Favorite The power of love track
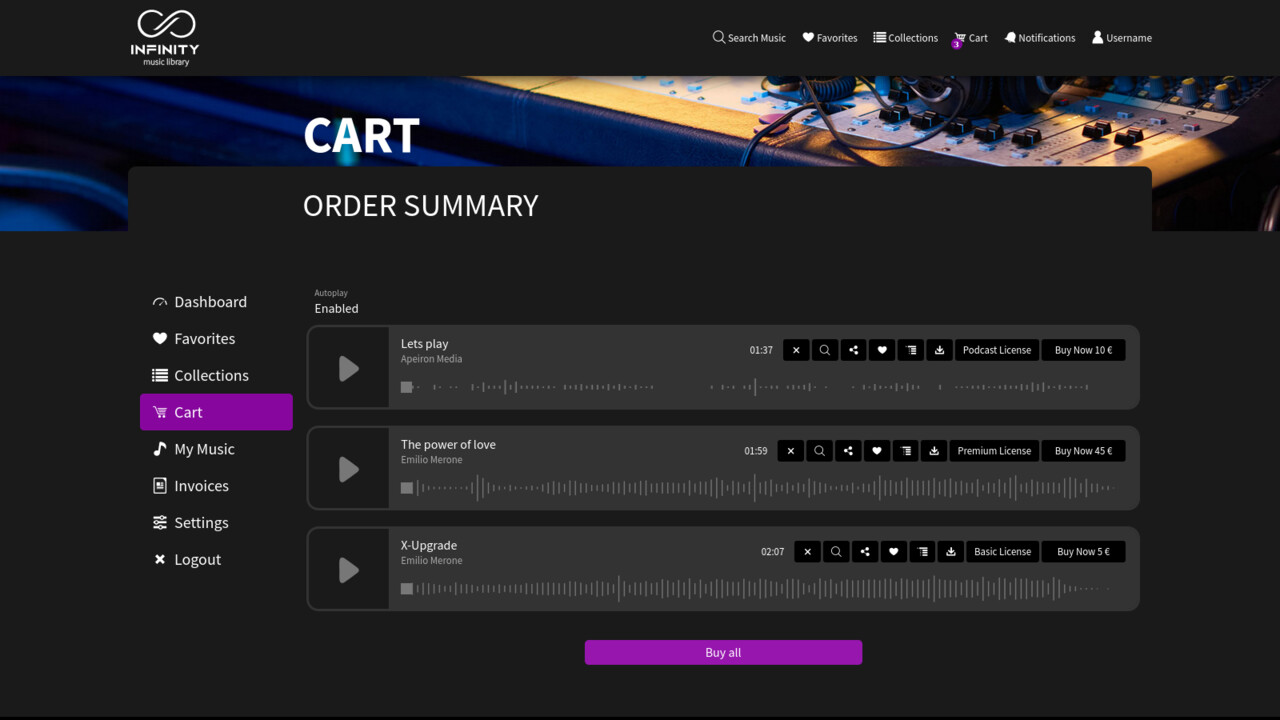1280x720 pixels. pos(876,451)
